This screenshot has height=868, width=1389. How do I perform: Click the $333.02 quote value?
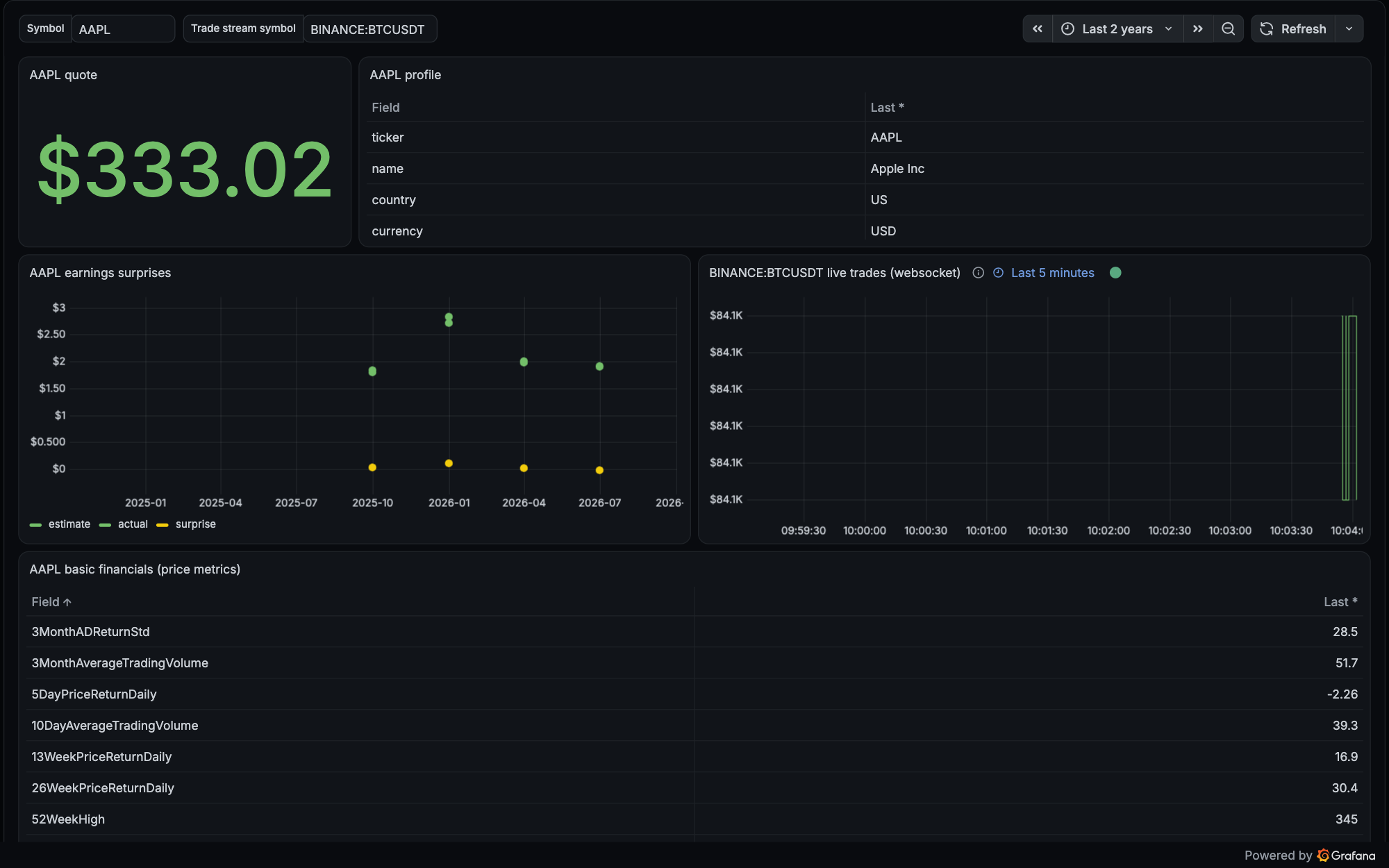[x=185, y=169]
